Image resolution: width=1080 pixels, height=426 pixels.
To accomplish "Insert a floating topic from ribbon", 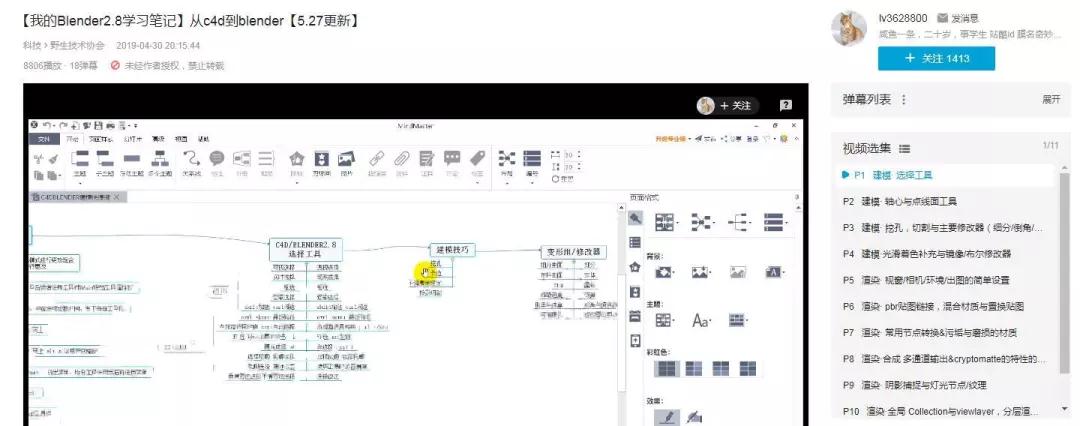I will (131, 164).
